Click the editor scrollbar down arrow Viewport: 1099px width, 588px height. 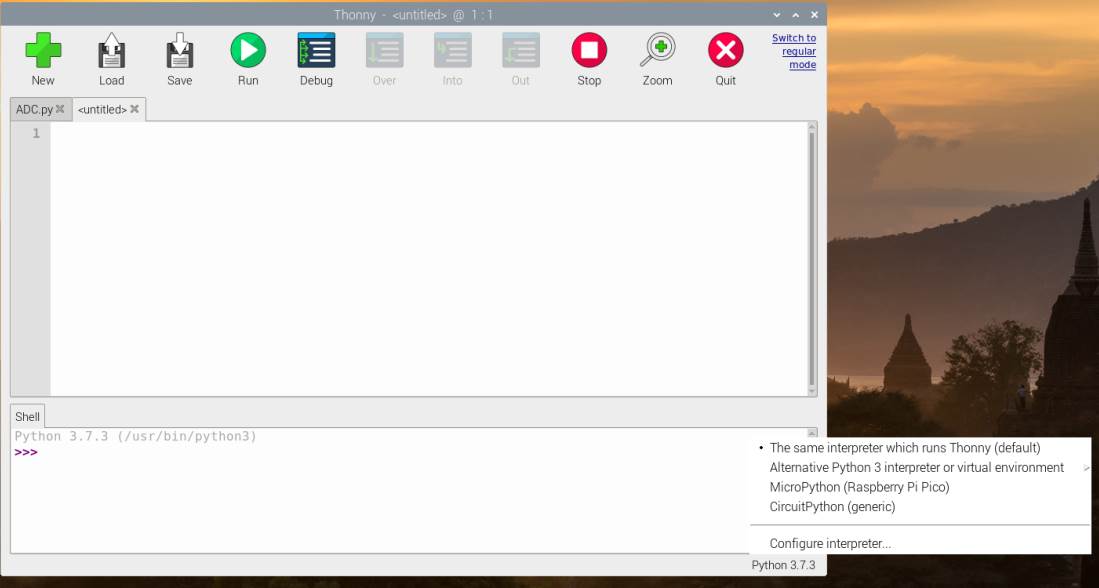point(812,391)
